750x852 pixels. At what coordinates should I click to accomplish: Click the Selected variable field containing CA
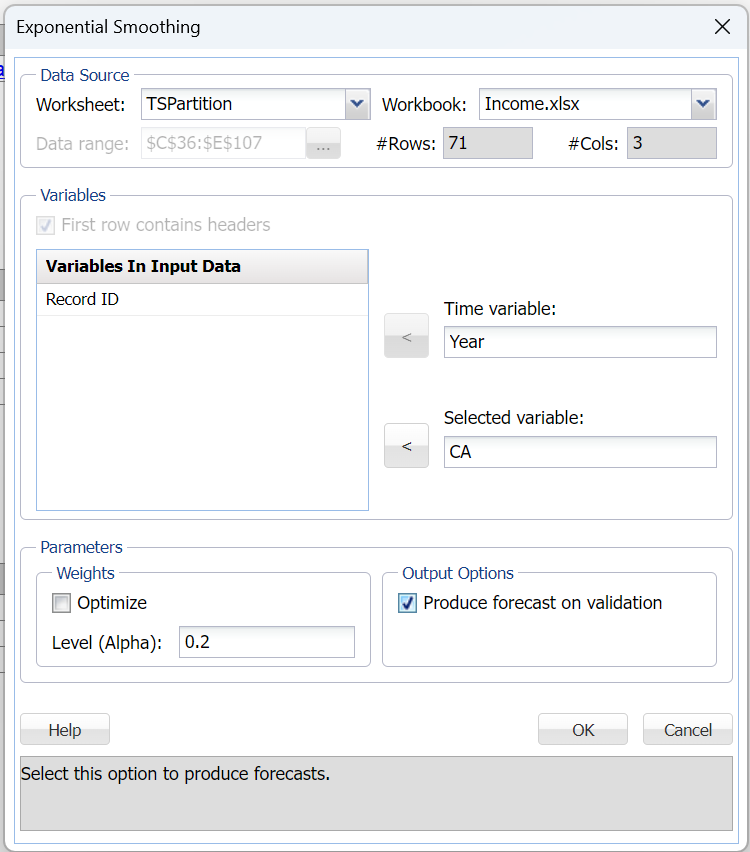(x=580, y=452)
